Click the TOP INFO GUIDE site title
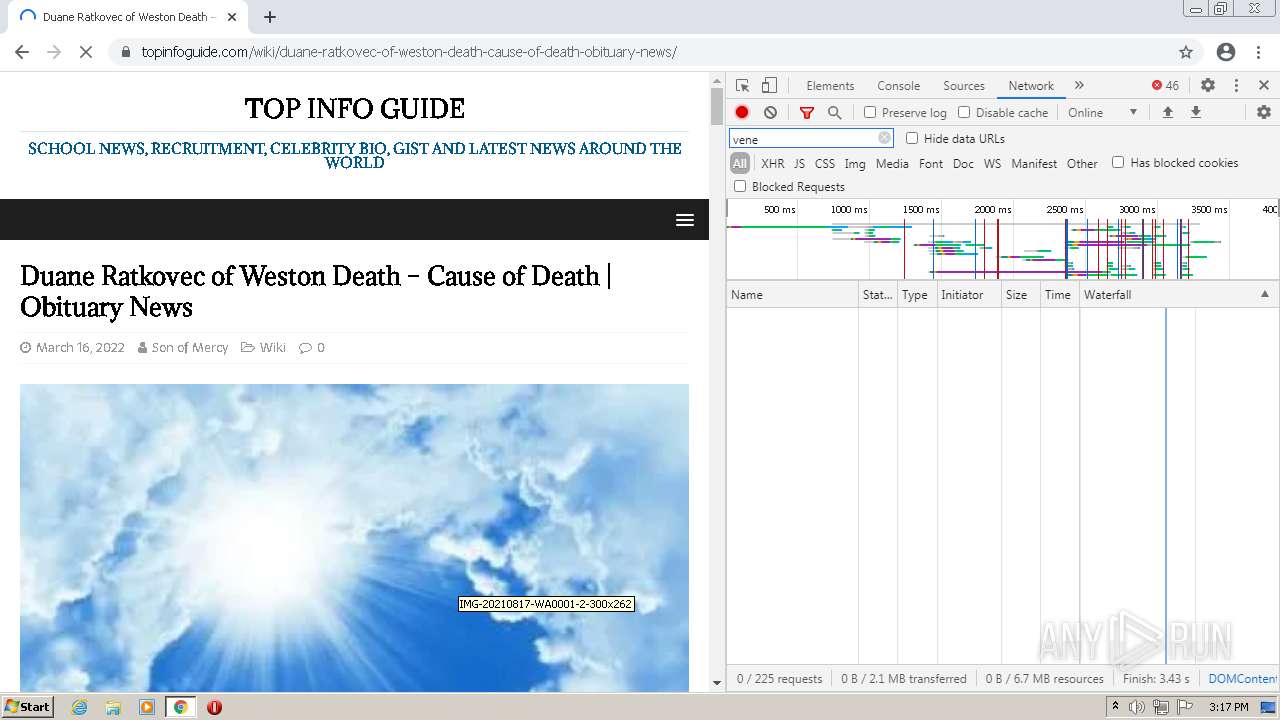The width and height of the screenshot is (1280, 720). click(x=355, y=108)
